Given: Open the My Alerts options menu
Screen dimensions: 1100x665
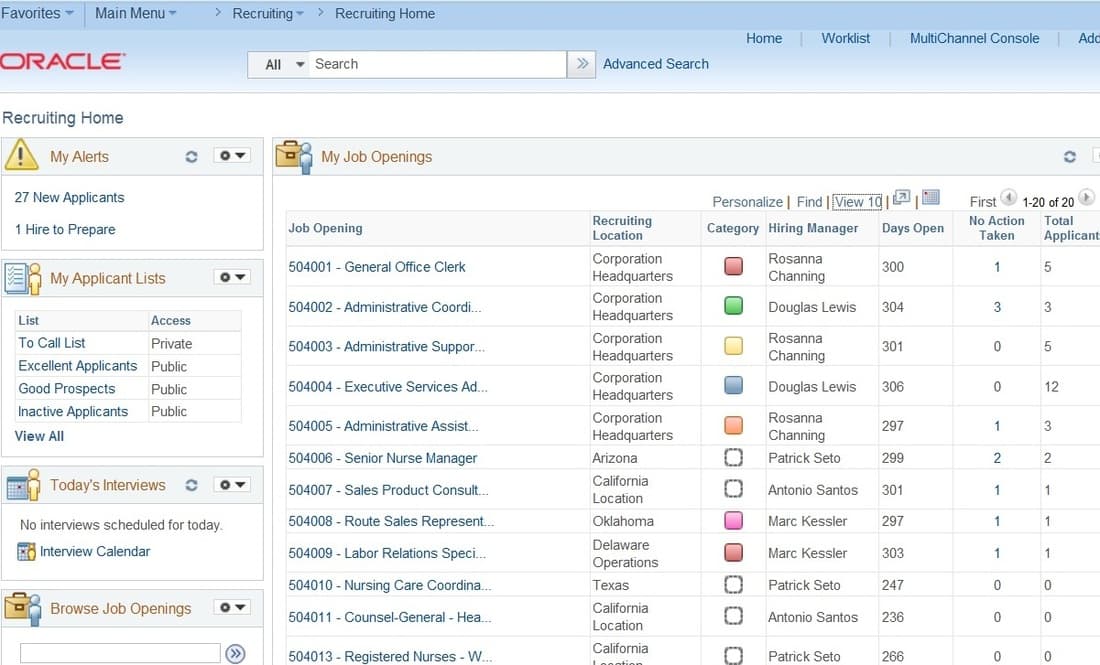Looking at the screenshot, I should coord(232,155).
